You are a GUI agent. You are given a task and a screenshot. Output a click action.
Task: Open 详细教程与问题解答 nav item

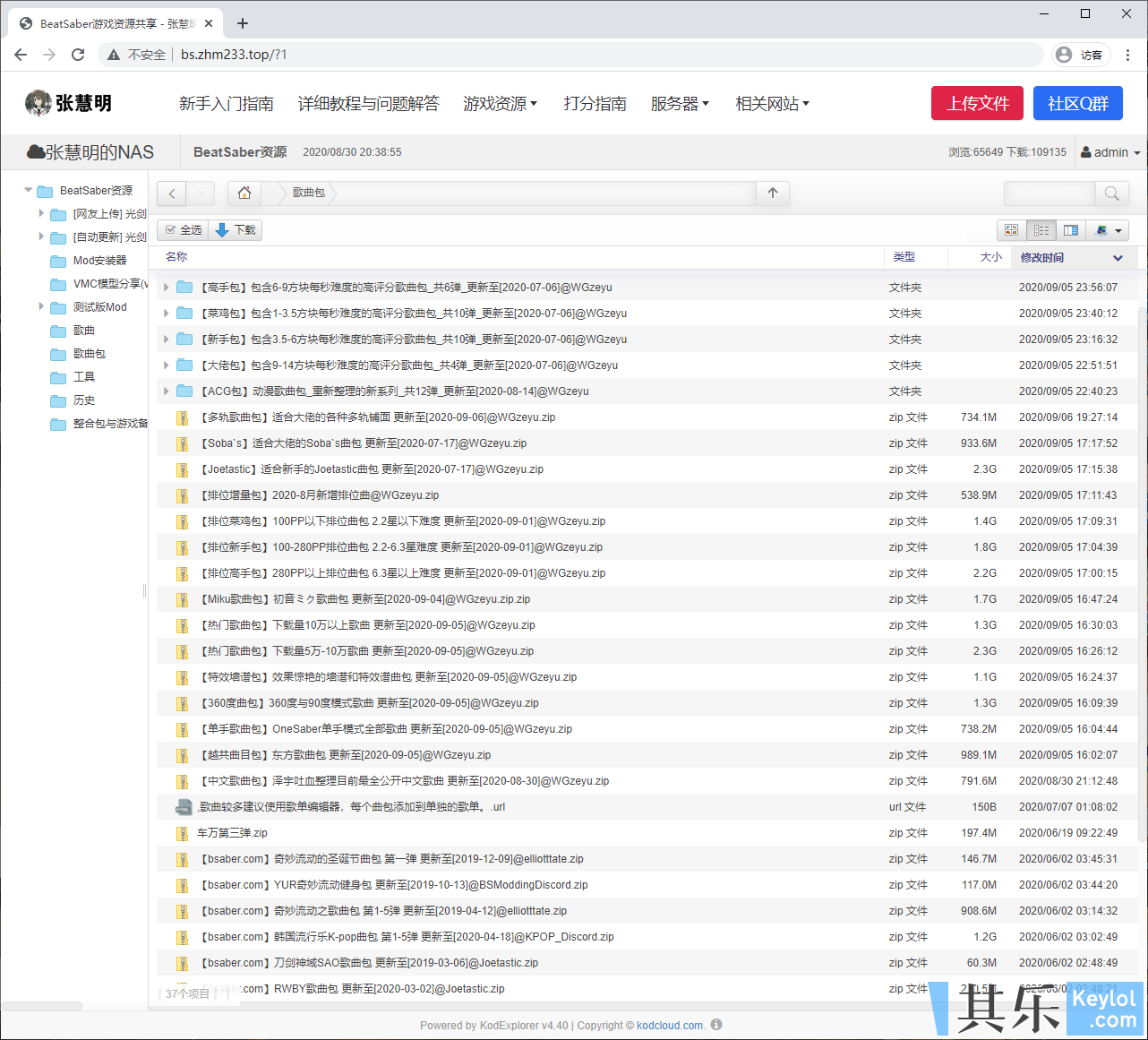click(x=368, y=104)
